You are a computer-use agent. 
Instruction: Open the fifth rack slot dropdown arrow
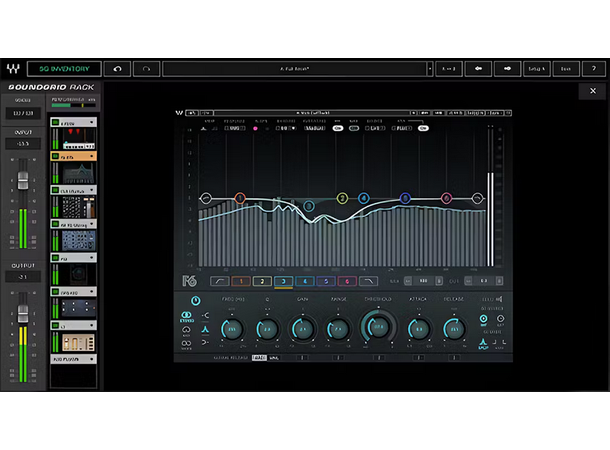[92, 257]
